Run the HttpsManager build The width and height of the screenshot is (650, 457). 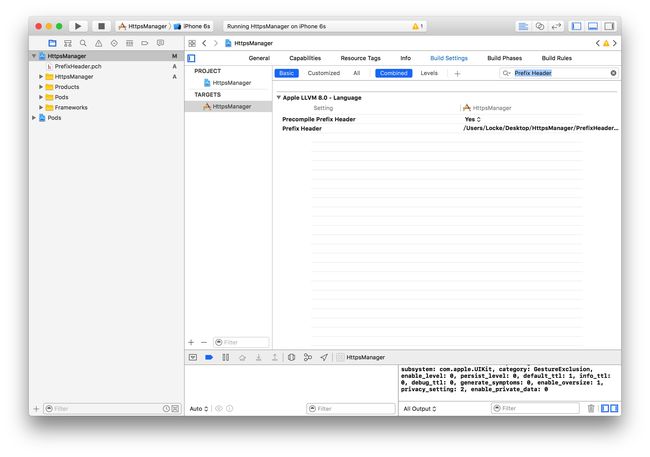point(78,26)
